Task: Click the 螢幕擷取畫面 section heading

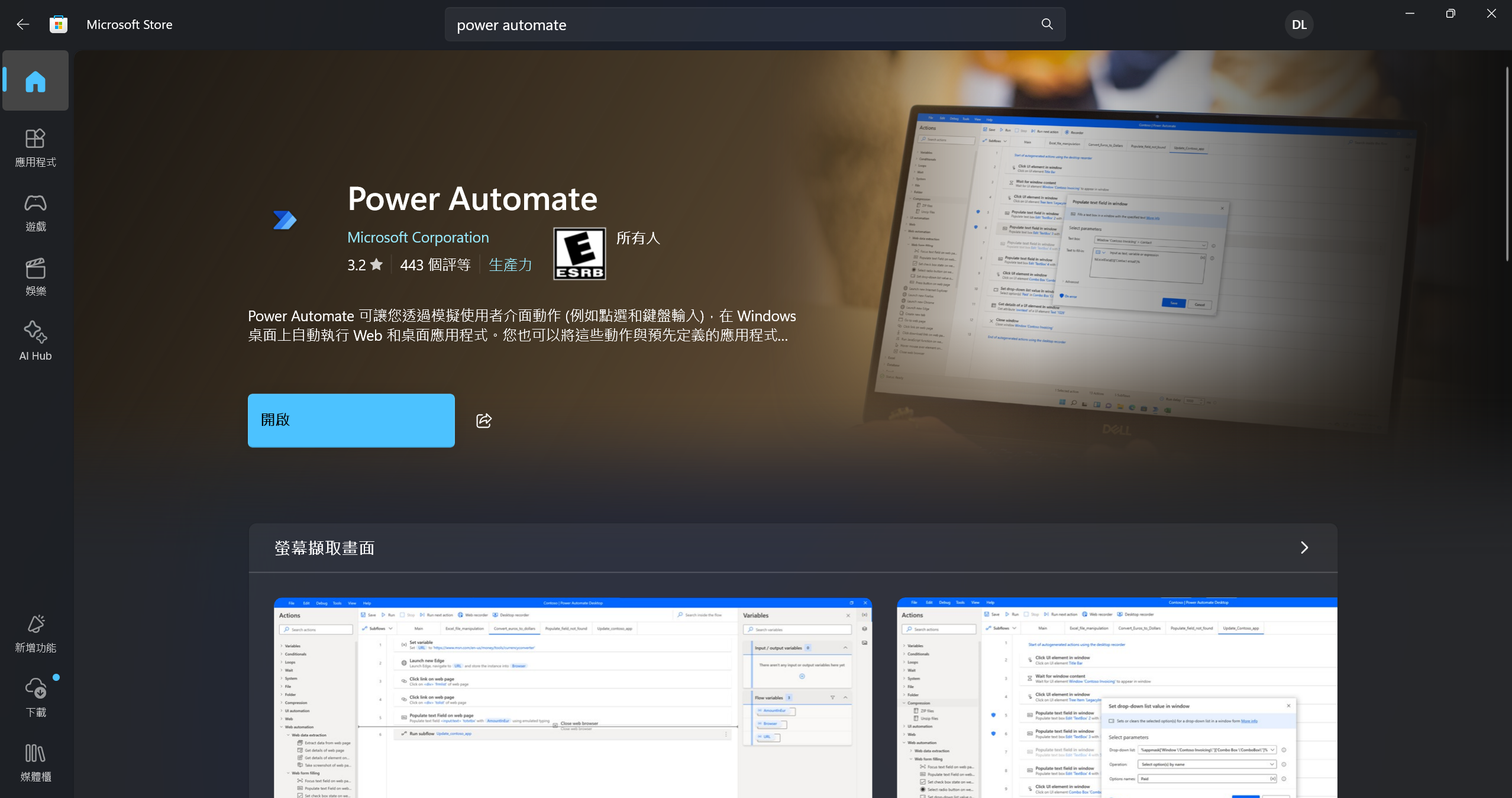Action: [x=325, y=548]
